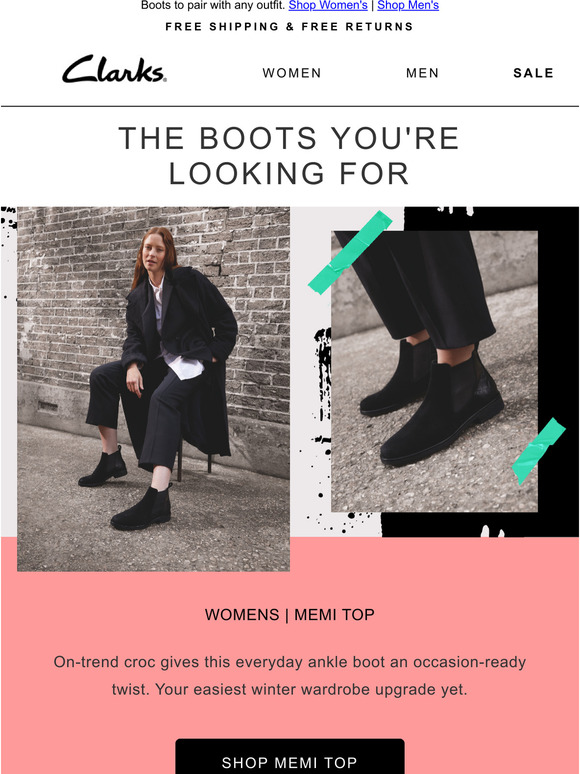The image size is (580, 774).
Task: Open the photo of the seated model
Action: point(154,389)
